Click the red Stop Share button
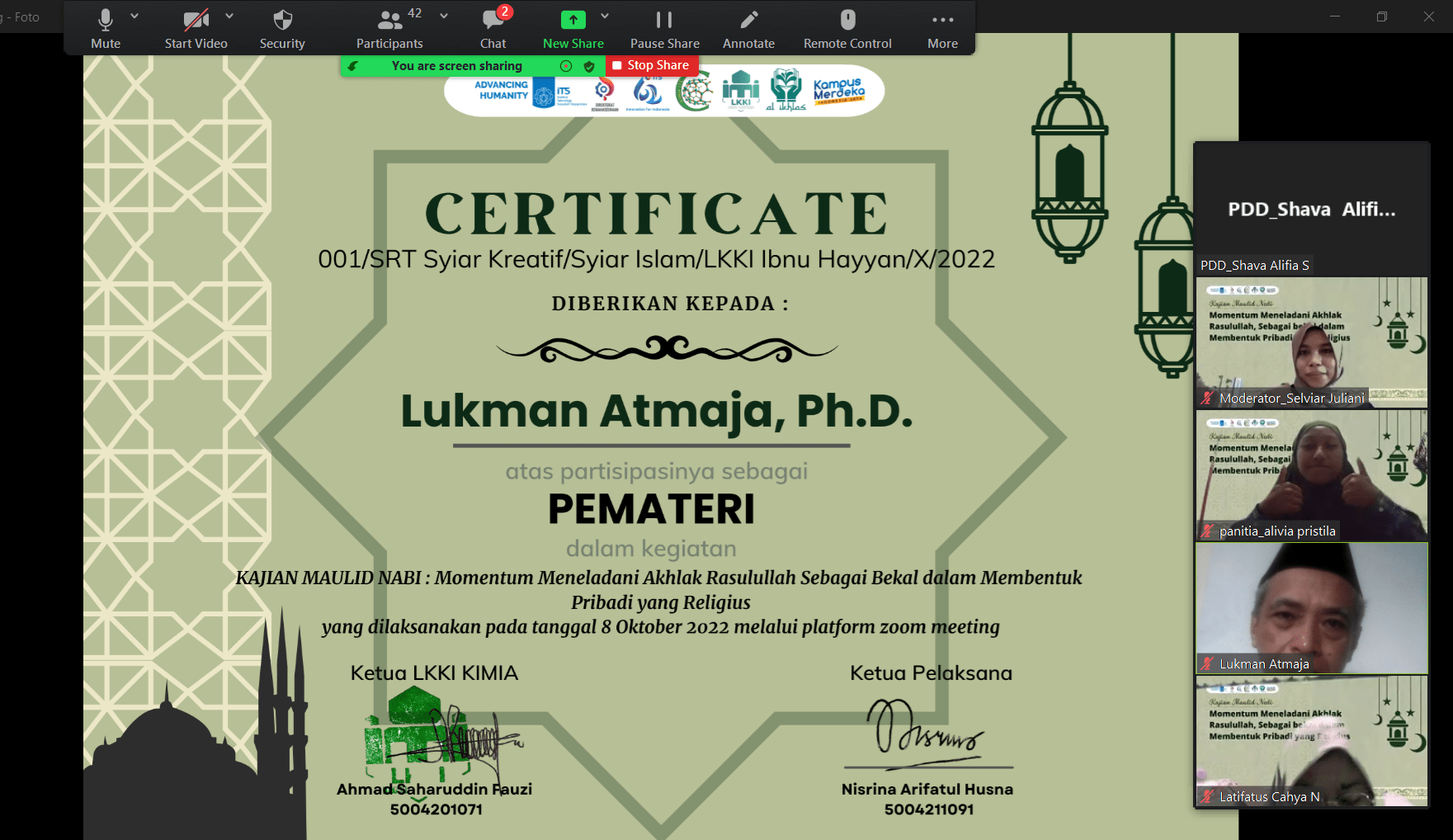Image resolution: width=1453 pixels, height=840 pixels. tap(651, 65)
